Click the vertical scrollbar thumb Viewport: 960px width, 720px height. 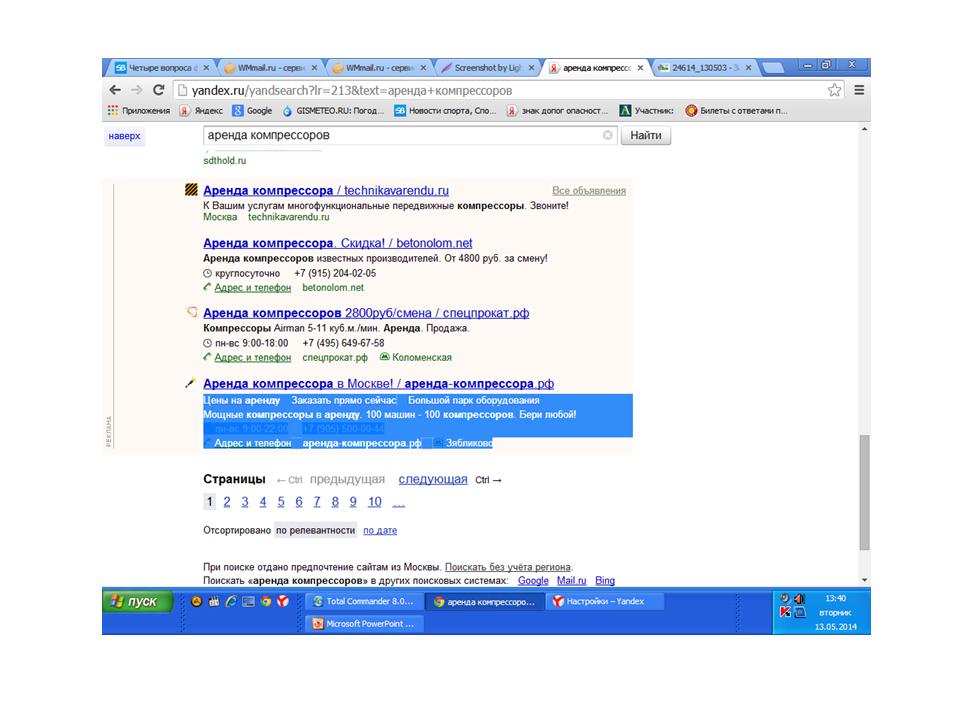(x=864, y=492)
